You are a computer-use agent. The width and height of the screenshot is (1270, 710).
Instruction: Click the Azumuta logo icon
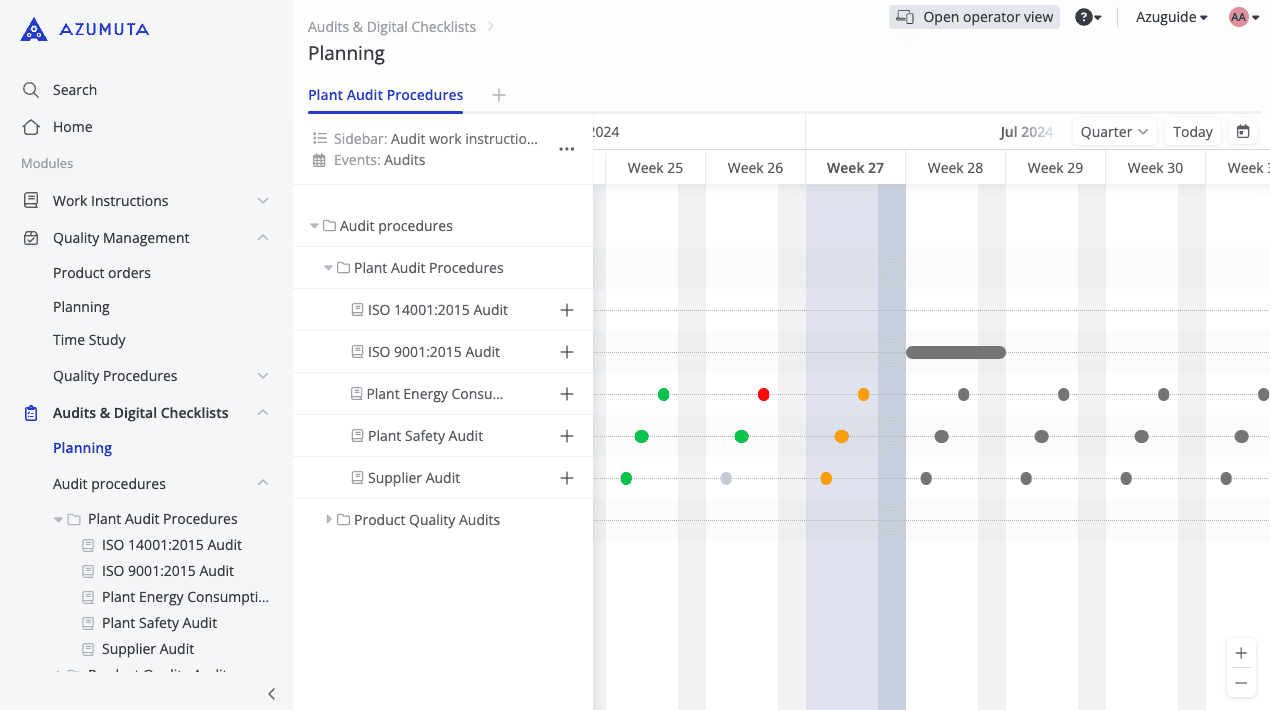34,30
